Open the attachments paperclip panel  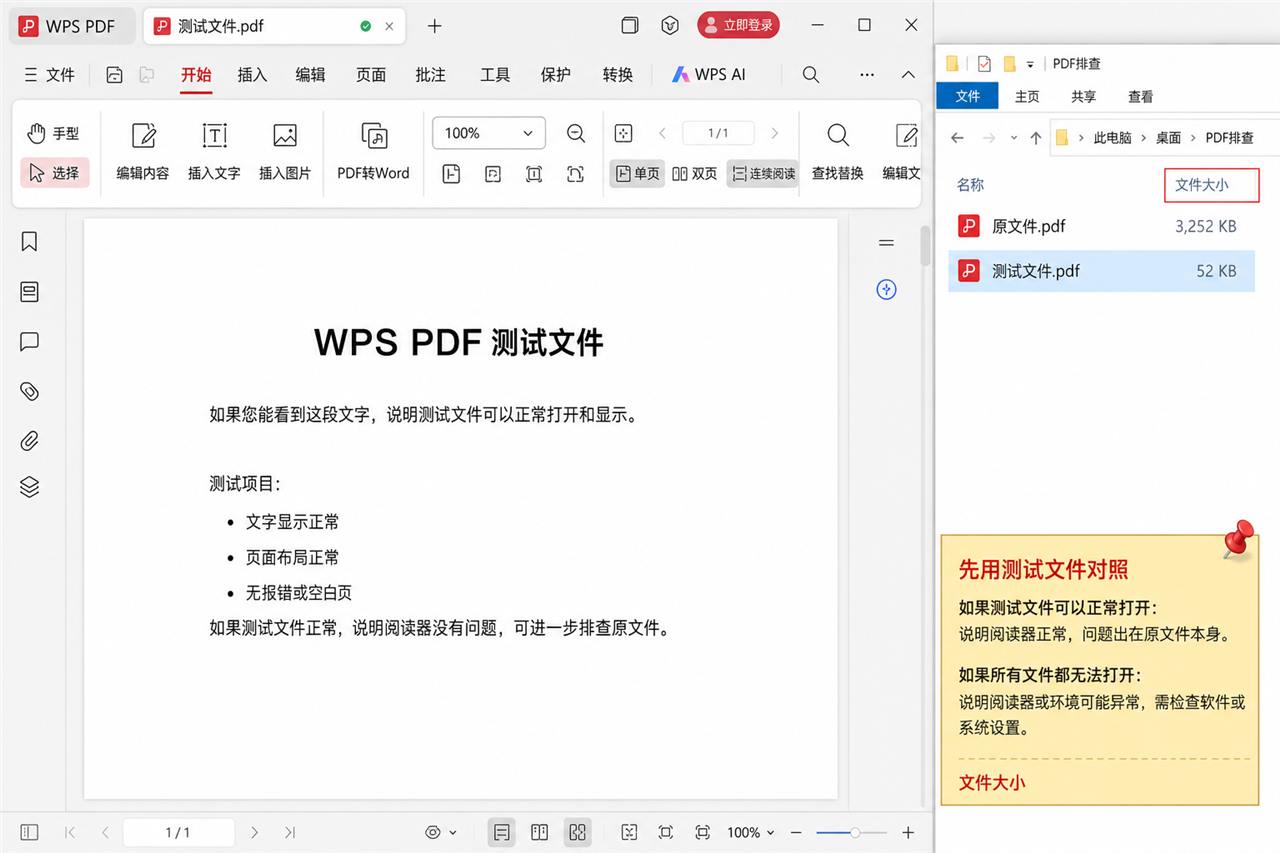tap(29, 440)
